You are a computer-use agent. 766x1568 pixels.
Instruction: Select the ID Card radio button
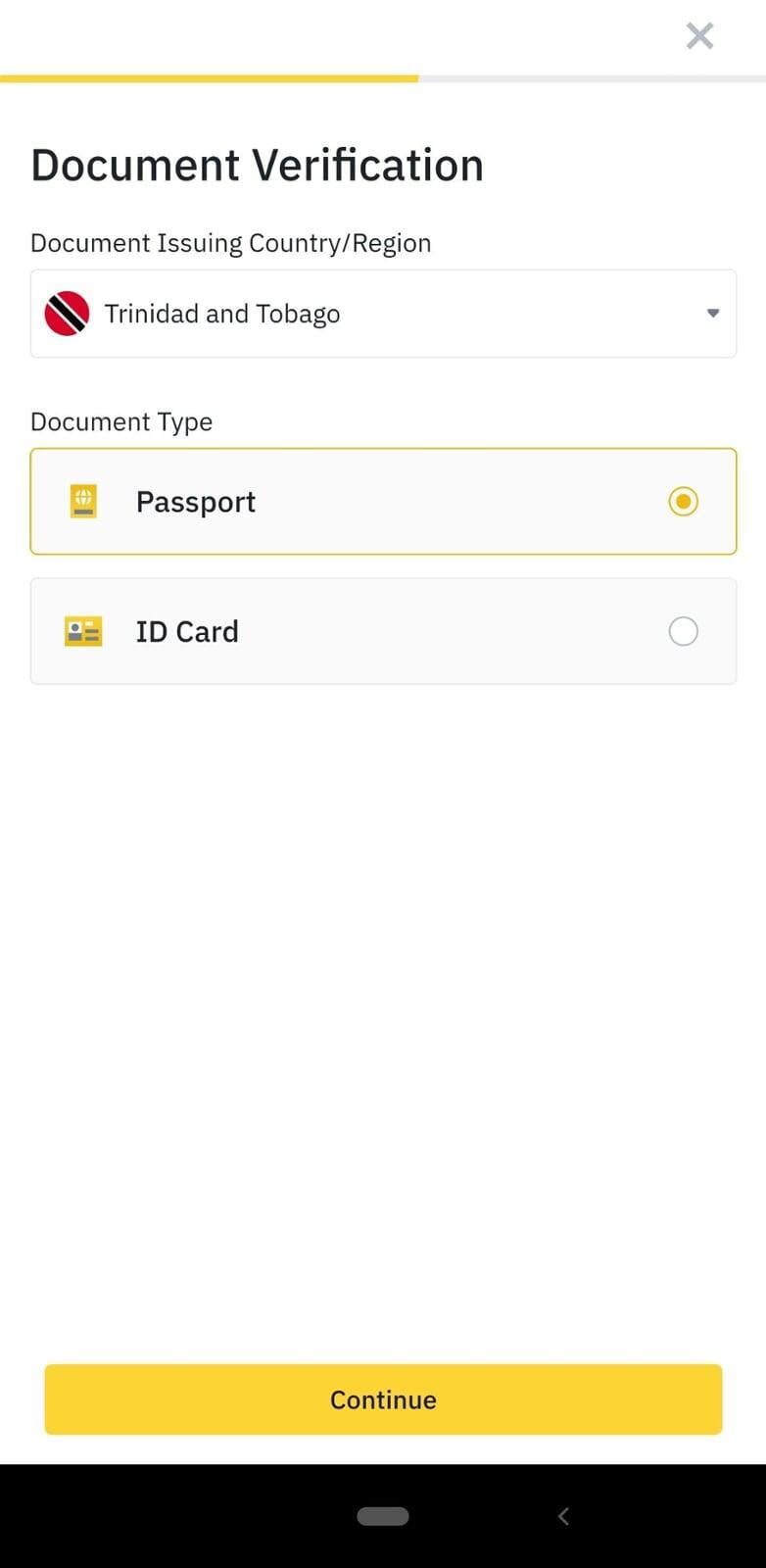[x=683, y=632]
